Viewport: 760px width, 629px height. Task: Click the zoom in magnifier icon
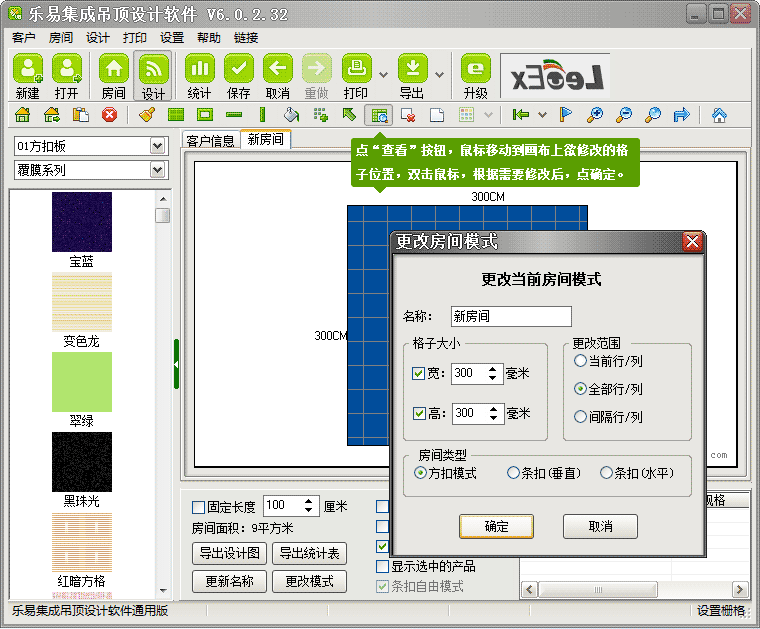point(594,115)
